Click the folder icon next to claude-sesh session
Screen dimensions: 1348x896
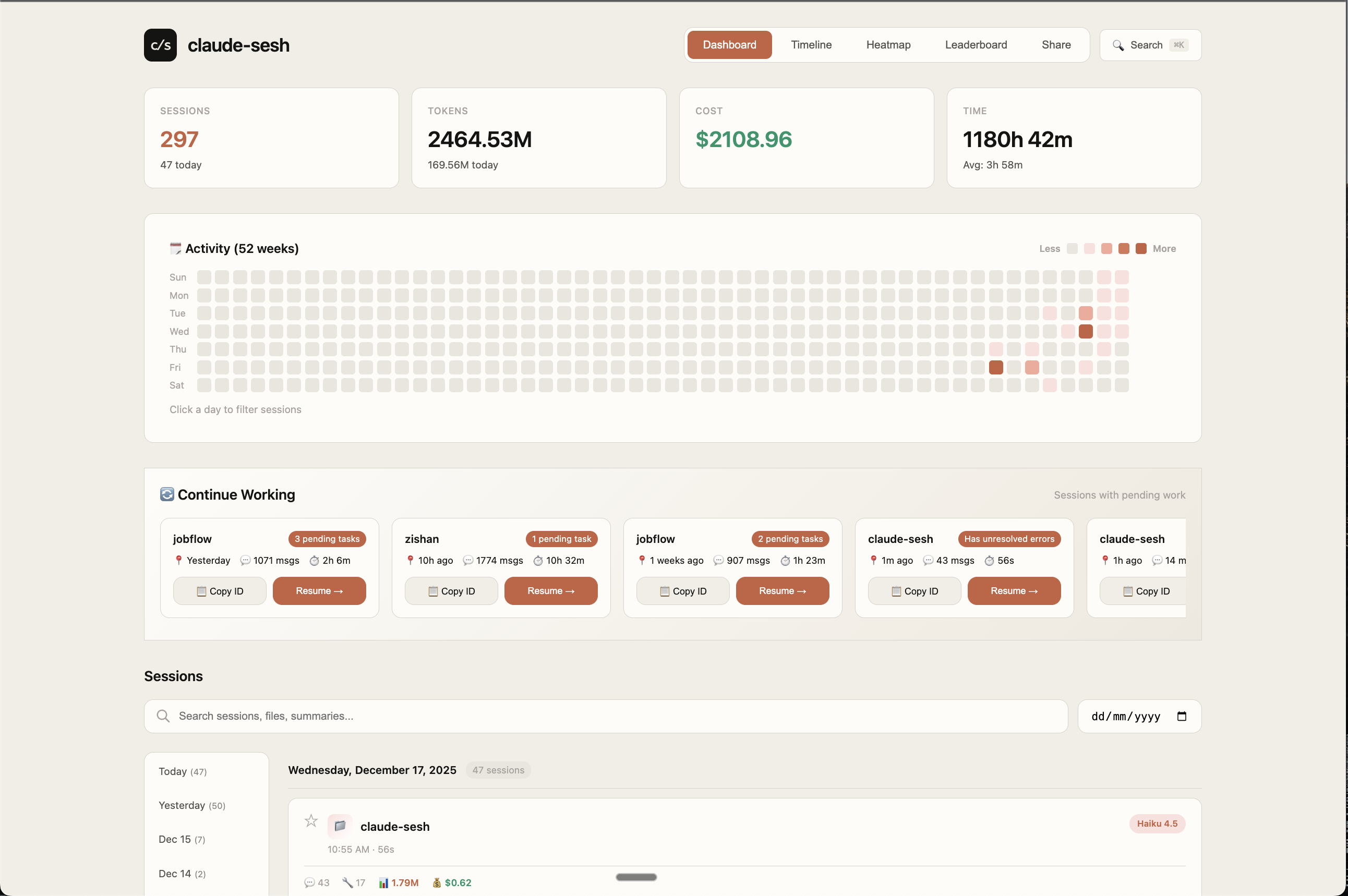tap(340, 826)
